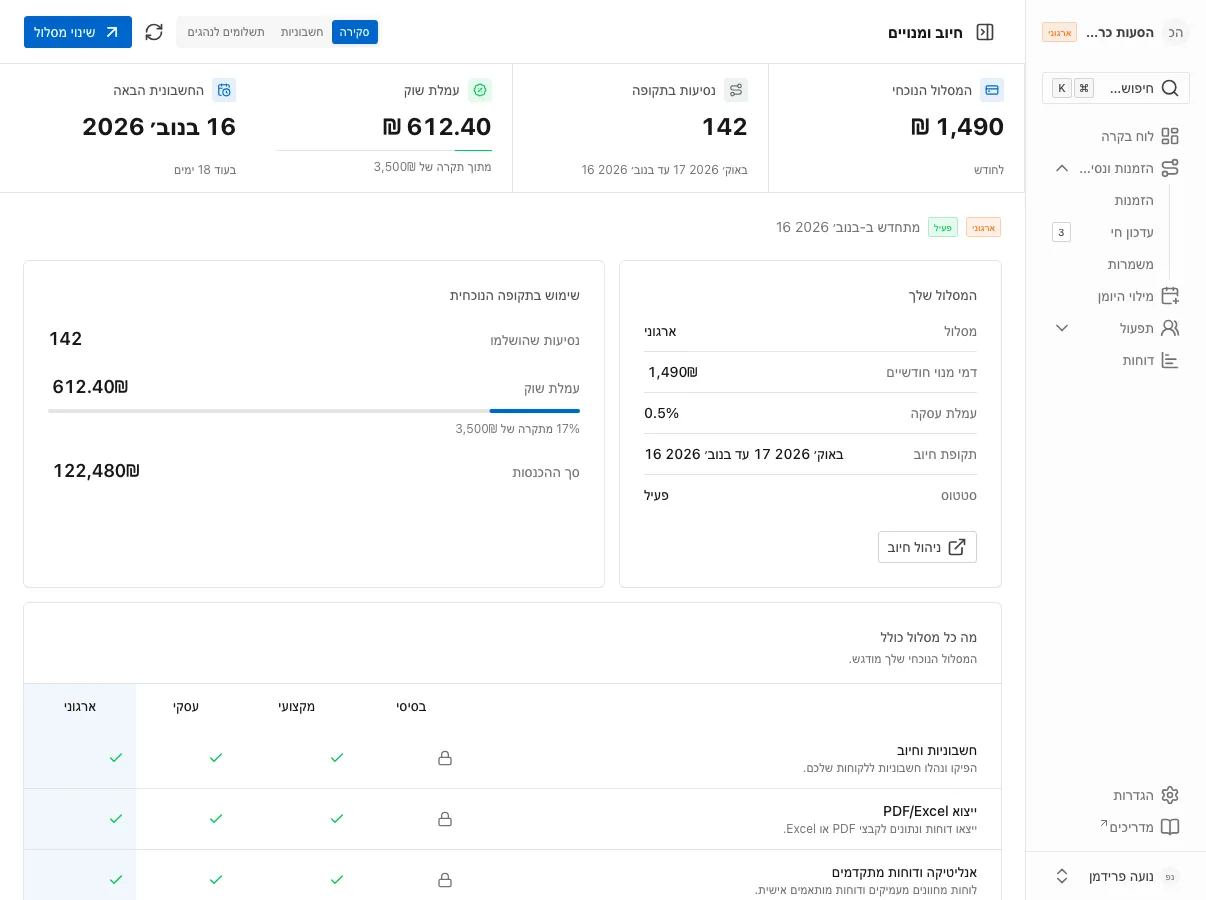Collapse the הזמנות ונסיעות sidebar section

(1062, 168)
